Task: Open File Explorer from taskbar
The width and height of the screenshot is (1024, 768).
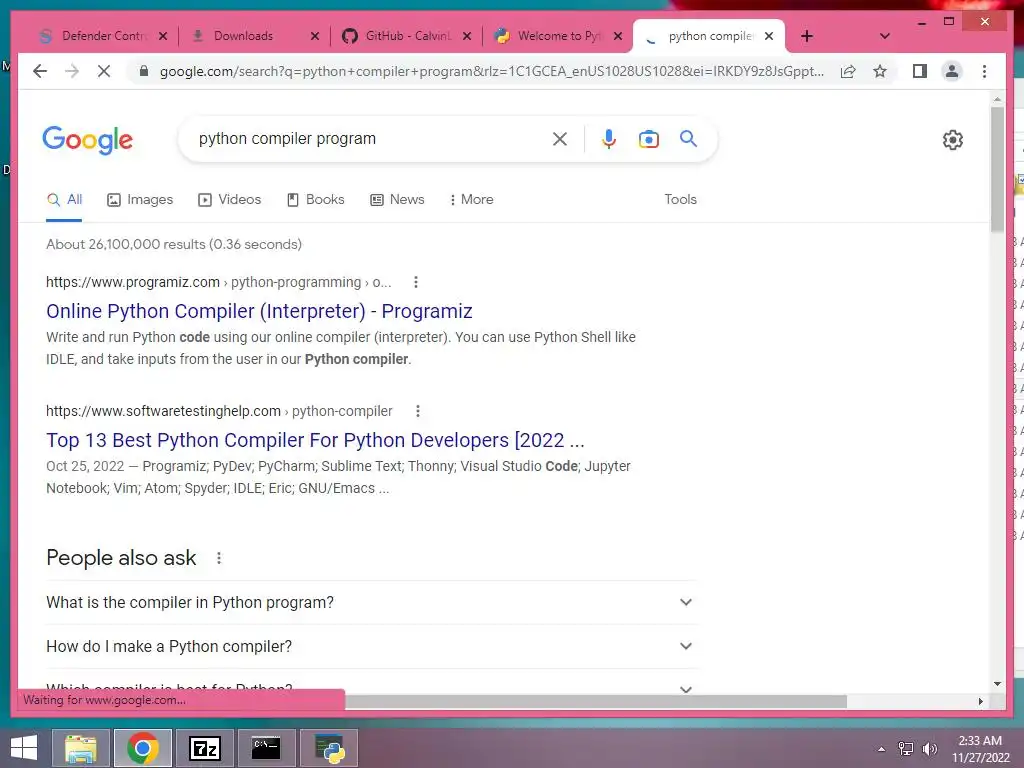Action: pos(80,748)
